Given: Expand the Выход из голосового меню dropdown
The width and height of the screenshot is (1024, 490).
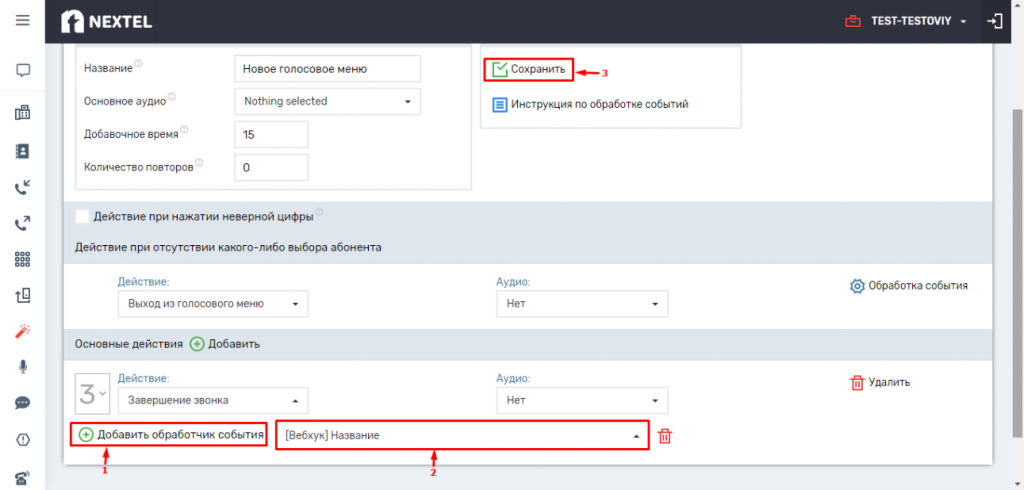Looking at the screenshot, I should (x=213, y=304).
